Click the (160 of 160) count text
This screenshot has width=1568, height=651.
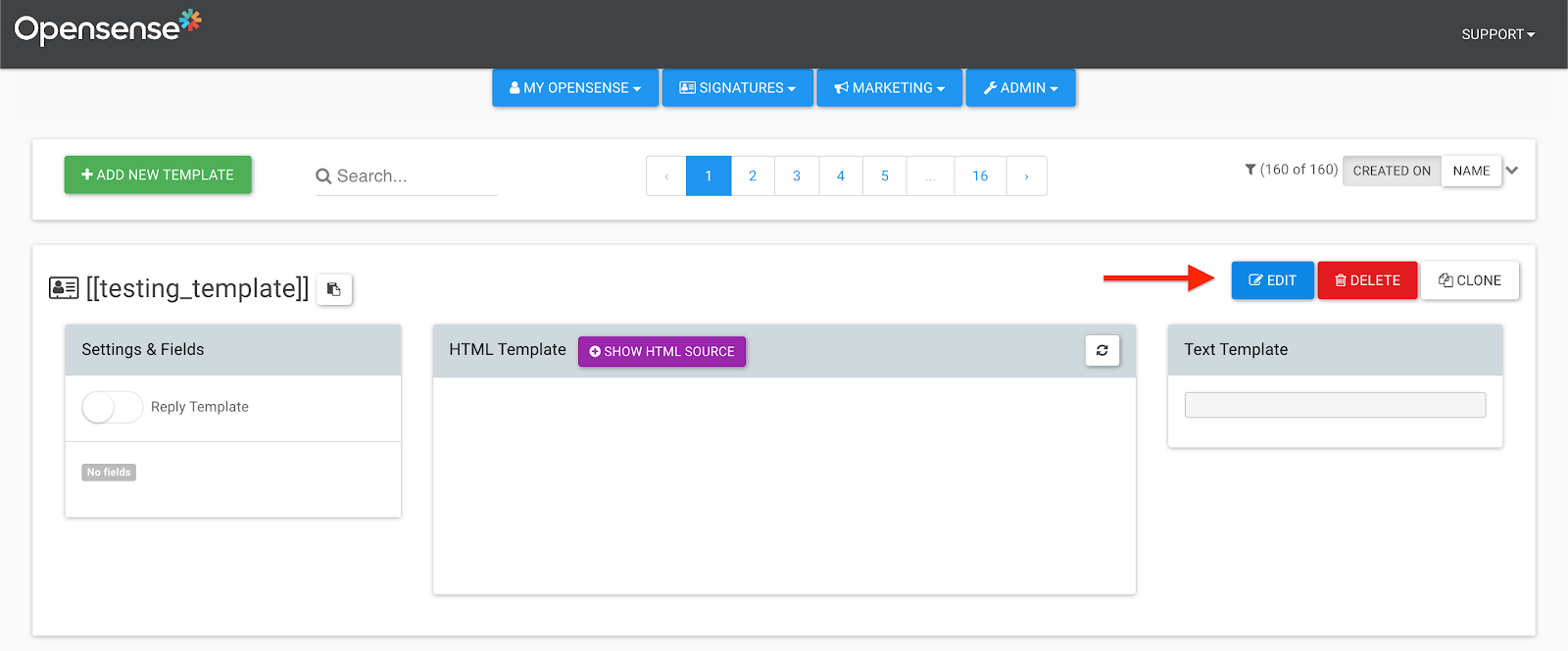tap(1298, 170)
